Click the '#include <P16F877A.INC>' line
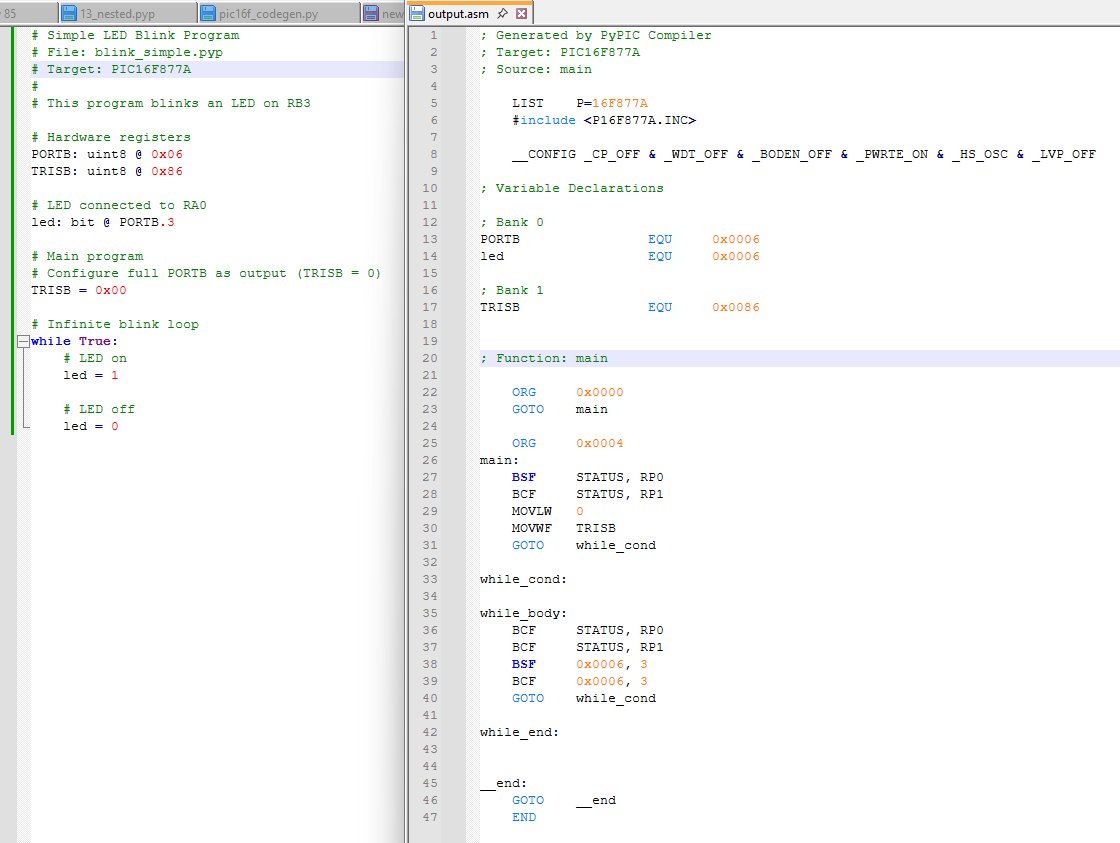The width and height of the screenshot is (1120, 843). click(x=604, y=120)
